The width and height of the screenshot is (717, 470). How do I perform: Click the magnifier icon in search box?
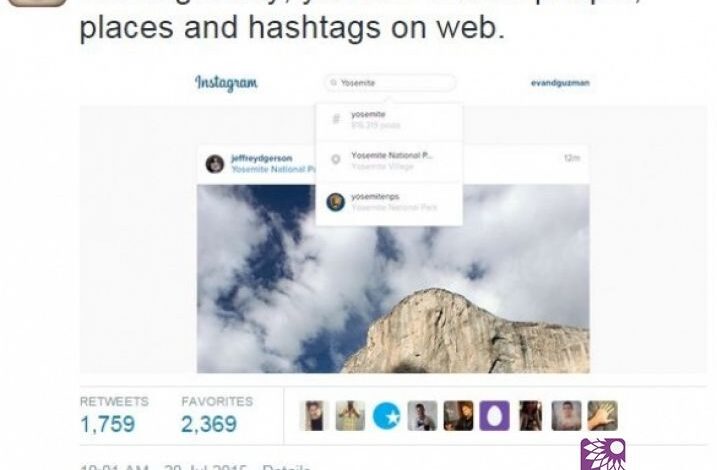333,83
